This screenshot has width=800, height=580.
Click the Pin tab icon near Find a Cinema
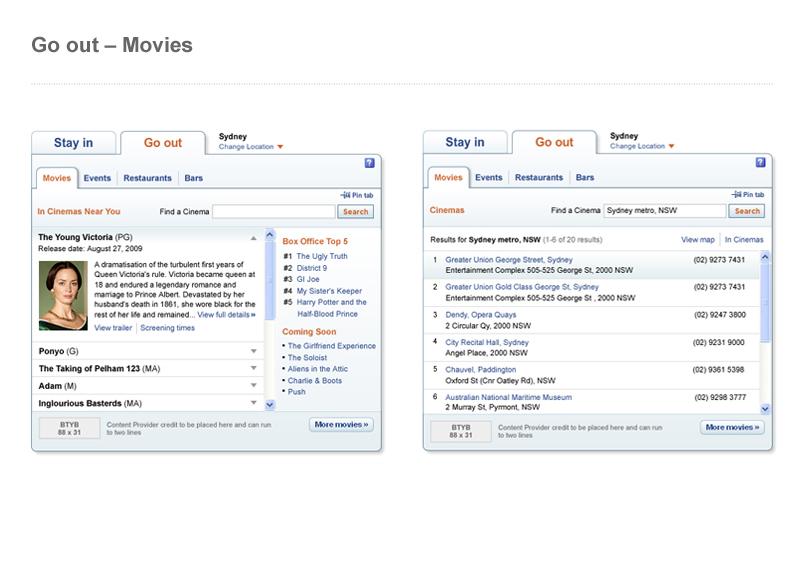tap(356, 194)
